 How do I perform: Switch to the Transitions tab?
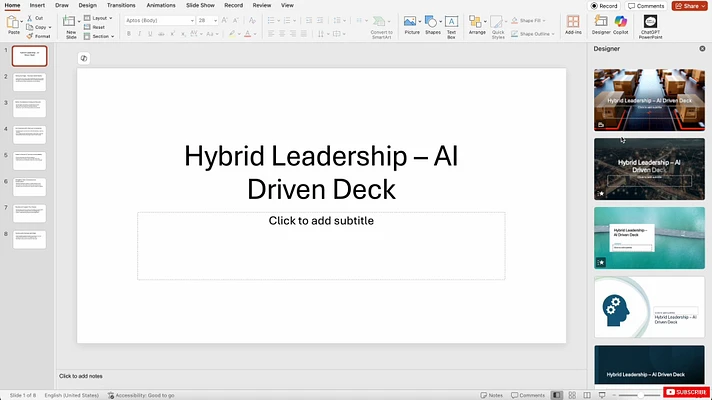121,5
